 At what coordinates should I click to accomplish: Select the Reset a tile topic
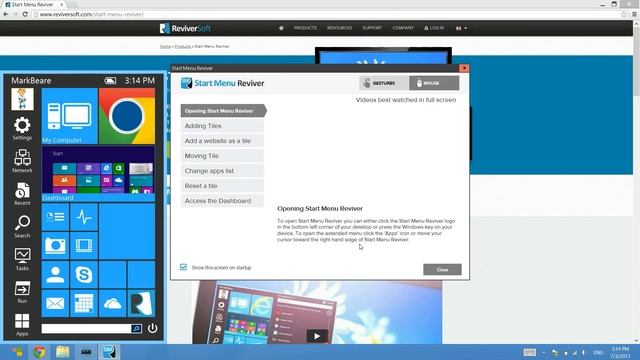[x=222, y=186]
